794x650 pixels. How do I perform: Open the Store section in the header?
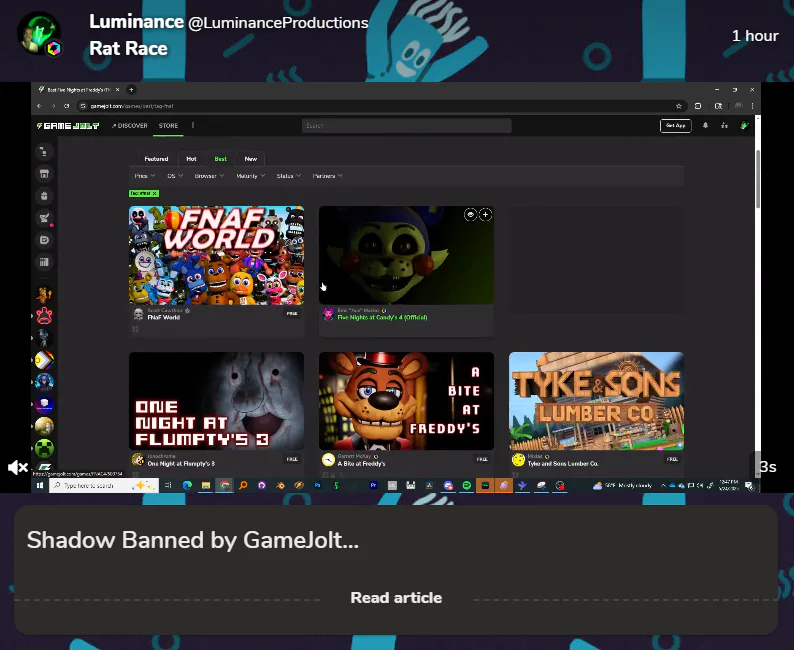tap(168, 126)
